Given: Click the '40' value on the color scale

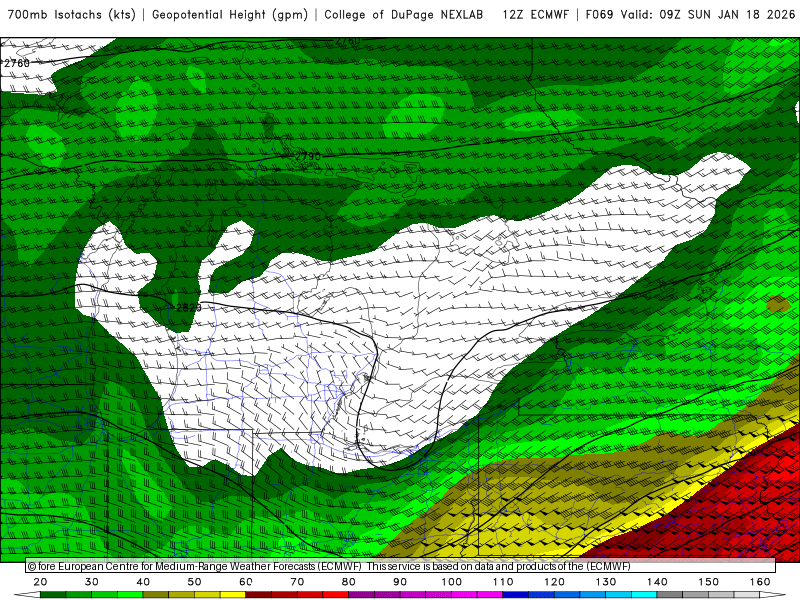Looking at the screenshot, I should [143, 582].
